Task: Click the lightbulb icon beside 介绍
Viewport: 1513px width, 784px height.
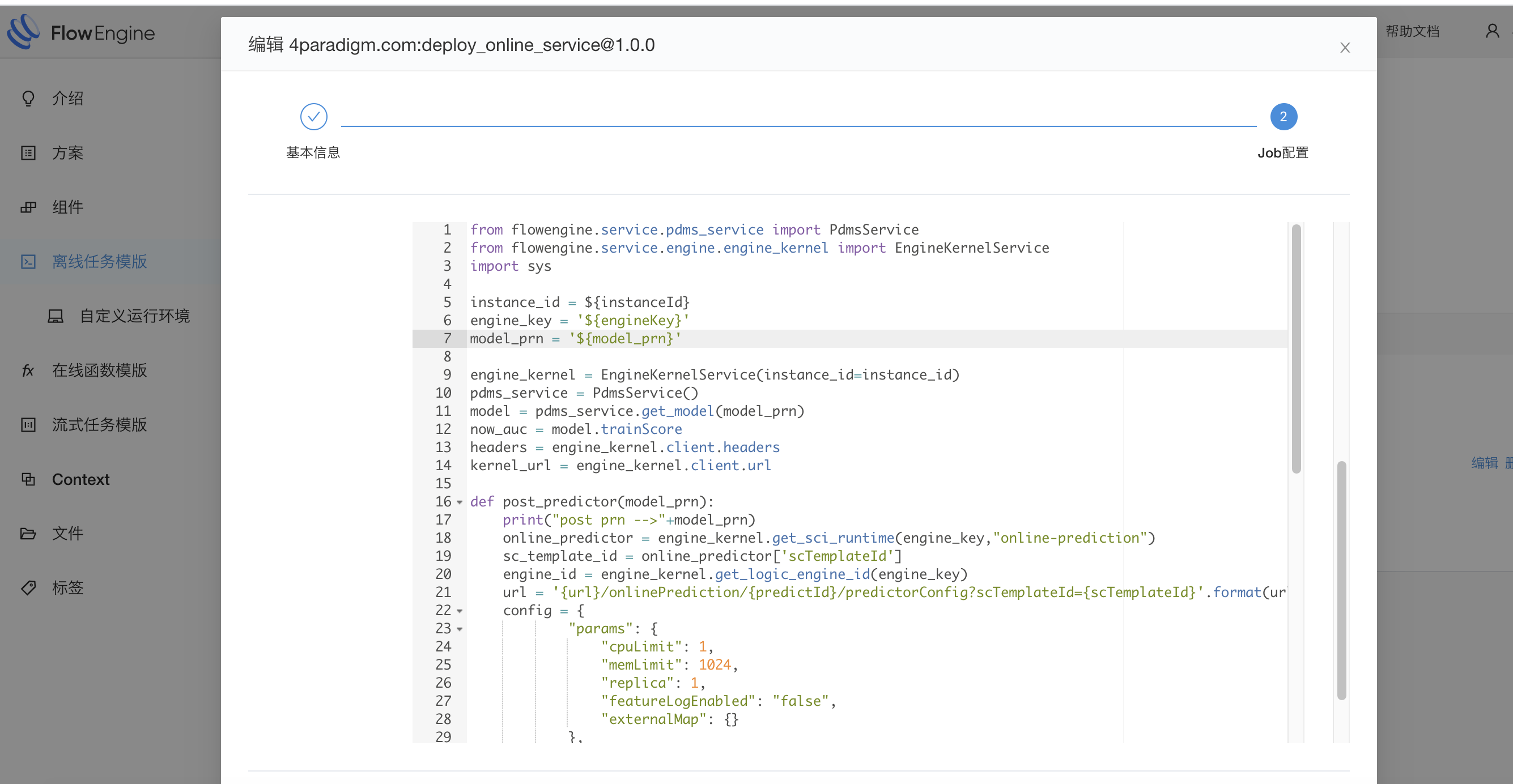Action: 28,98
